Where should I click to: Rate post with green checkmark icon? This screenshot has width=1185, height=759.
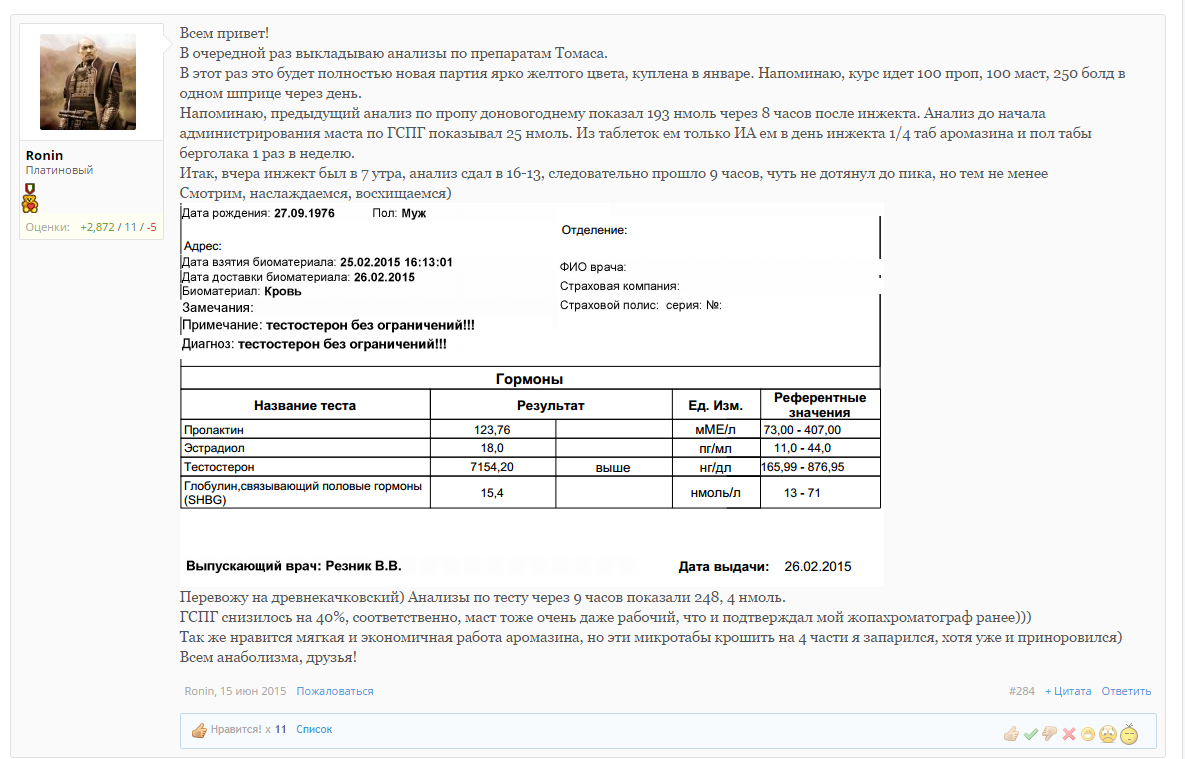pos(1030,734)
